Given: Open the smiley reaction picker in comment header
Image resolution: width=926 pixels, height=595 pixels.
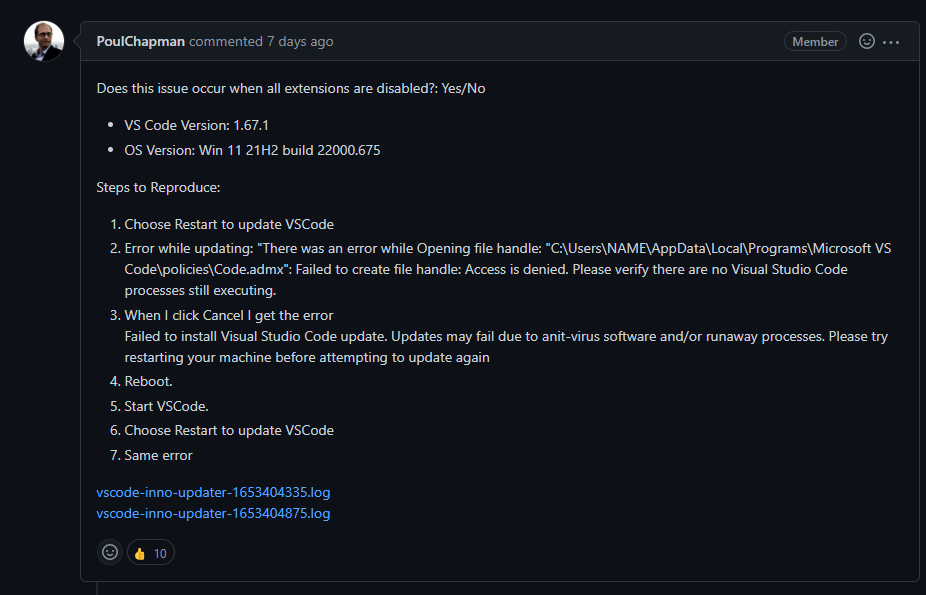Looking at the screenshot, I should tap(866, 41).
